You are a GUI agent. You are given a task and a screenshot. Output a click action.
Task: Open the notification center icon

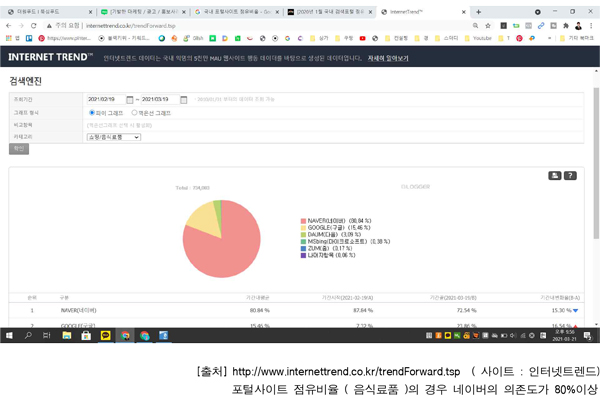click(x=587, y=336)
